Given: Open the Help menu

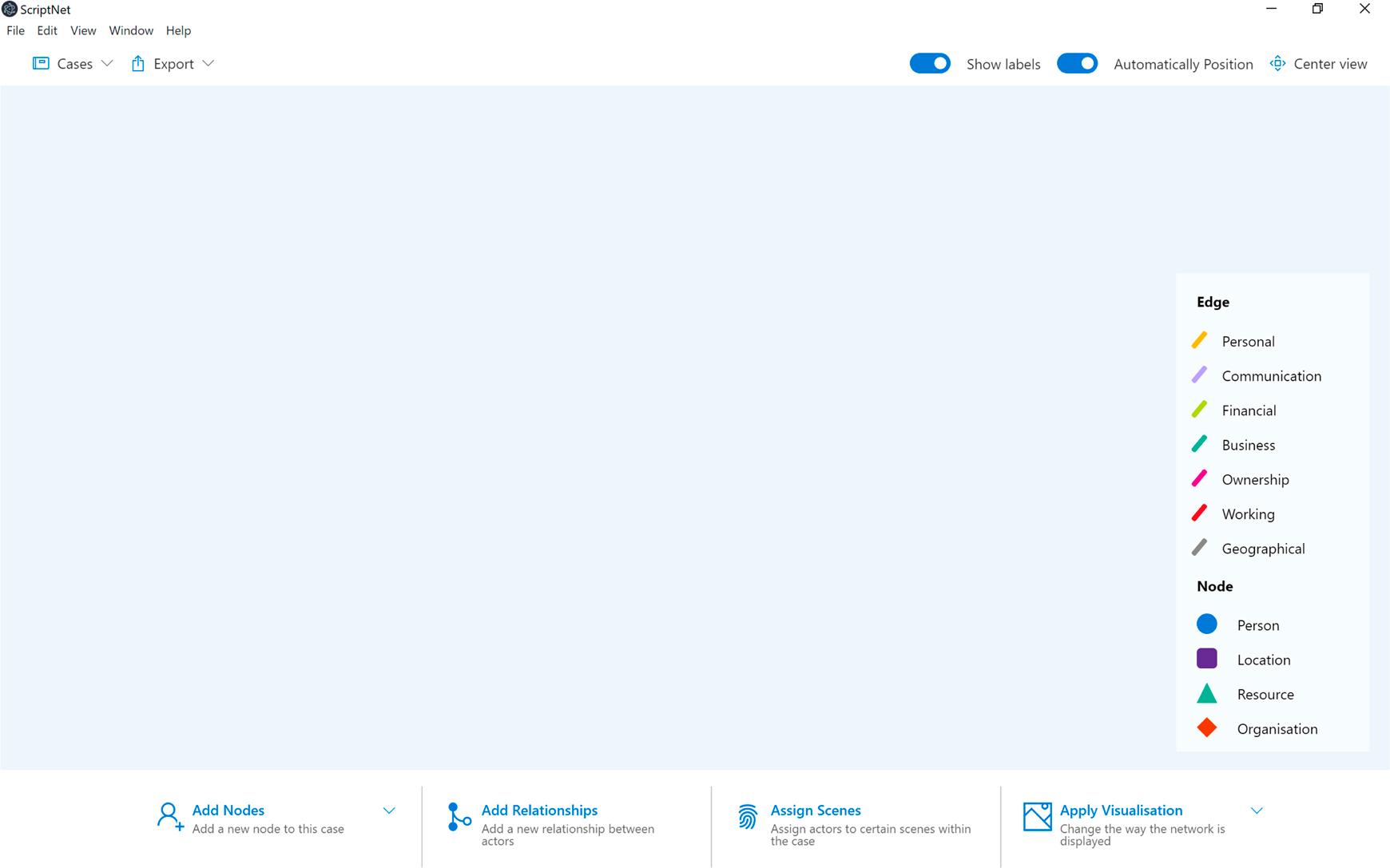Looking at the screenshot, I should pyautogui.click(x=179, y=30).
